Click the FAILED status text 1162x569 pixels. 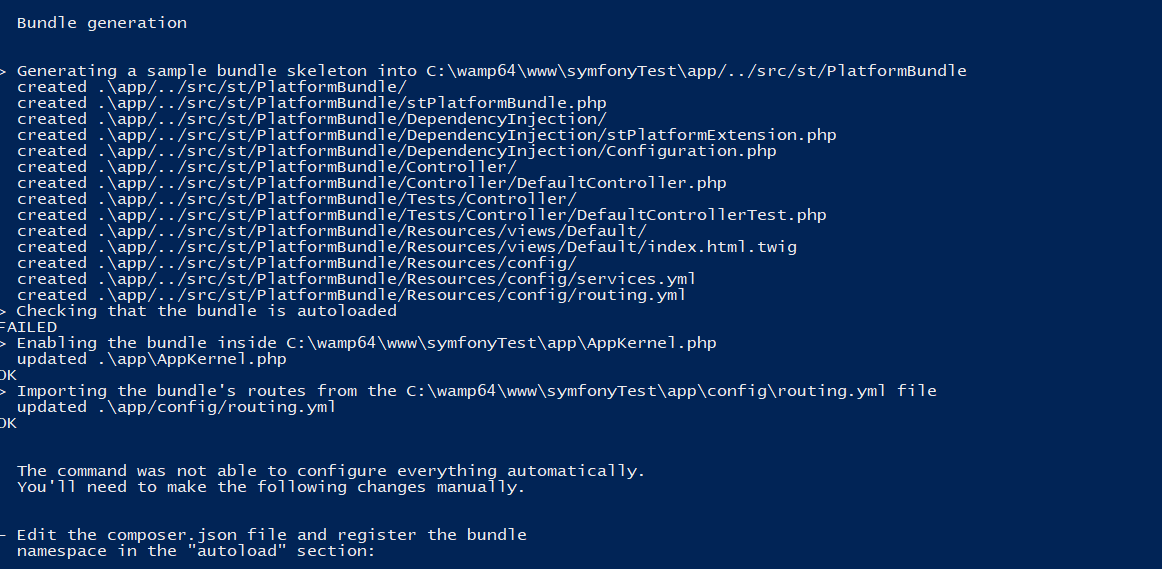tap(28, 327)
